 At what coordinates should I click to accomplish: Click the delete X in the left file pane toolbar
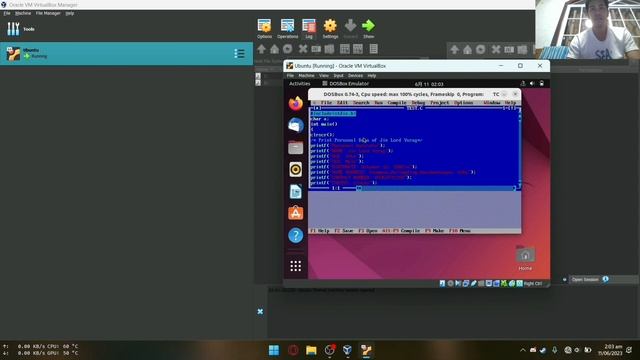click(302, 49)
